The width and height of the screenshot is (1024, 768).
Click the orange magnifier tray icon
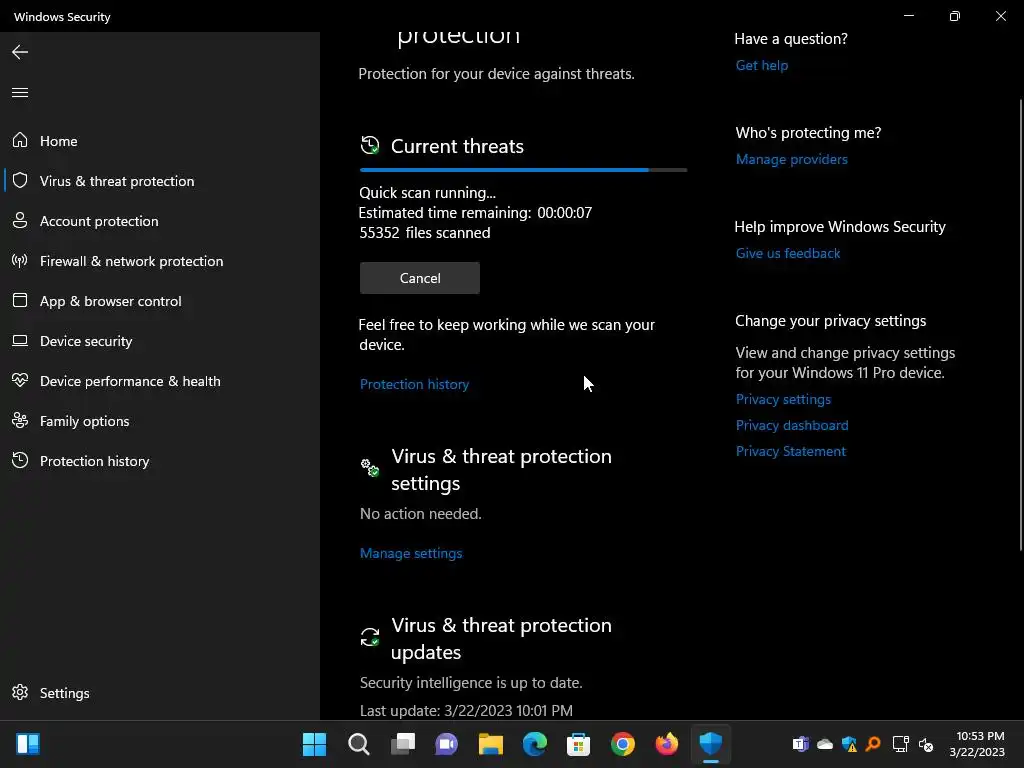pyautogui.click(x=873, y=744)
